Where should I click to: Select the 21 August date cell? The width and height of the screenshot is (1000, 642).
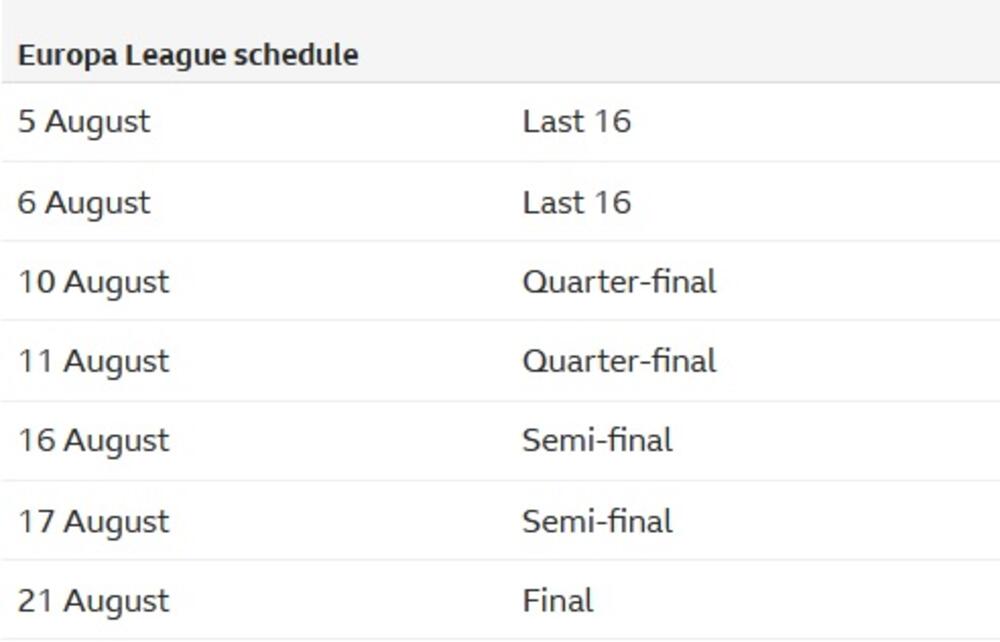[x=94, y=601]
